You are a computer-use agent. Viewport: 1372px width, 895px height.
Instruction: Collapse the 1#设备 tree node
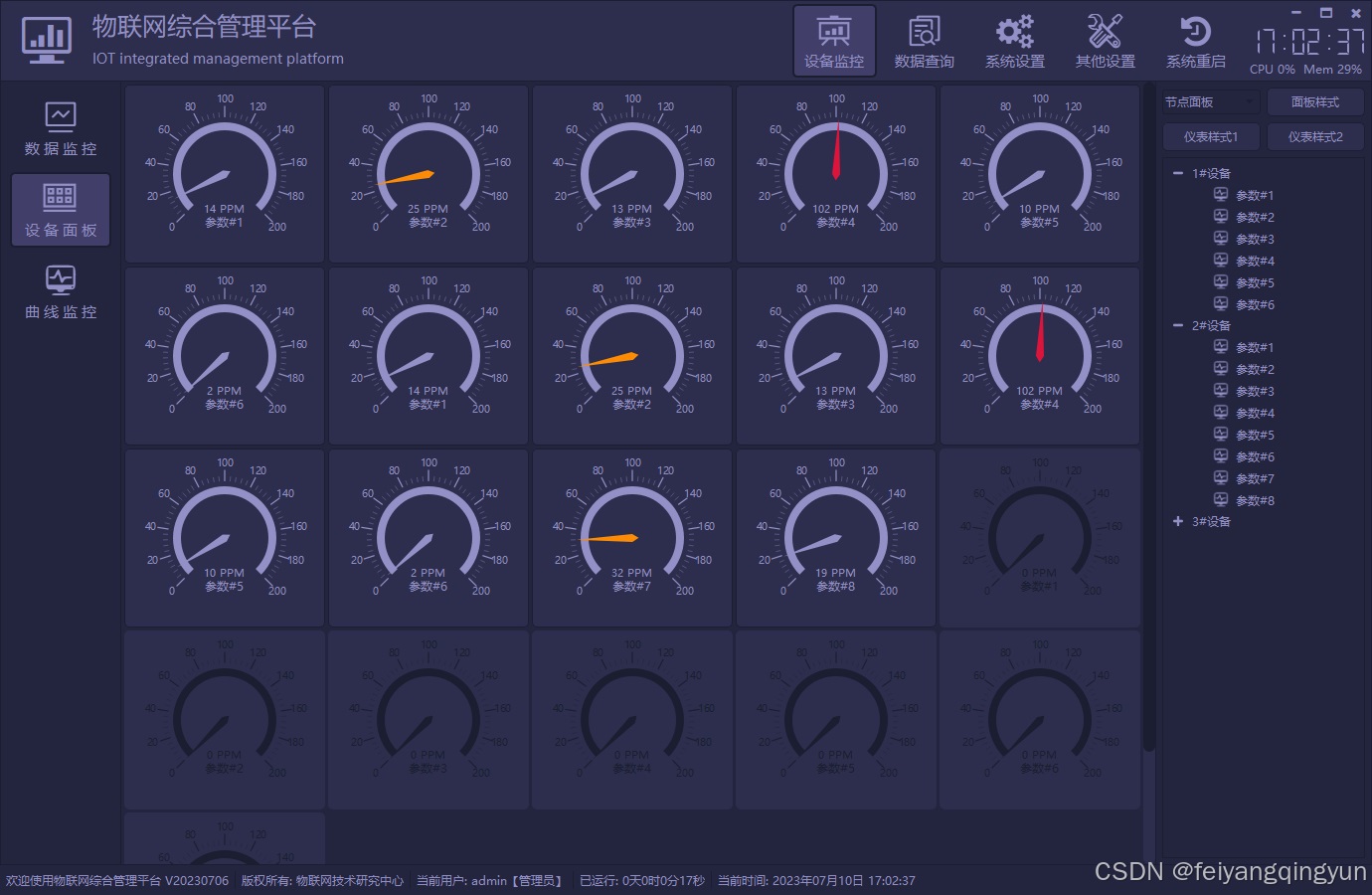[x=1178, y=173]
